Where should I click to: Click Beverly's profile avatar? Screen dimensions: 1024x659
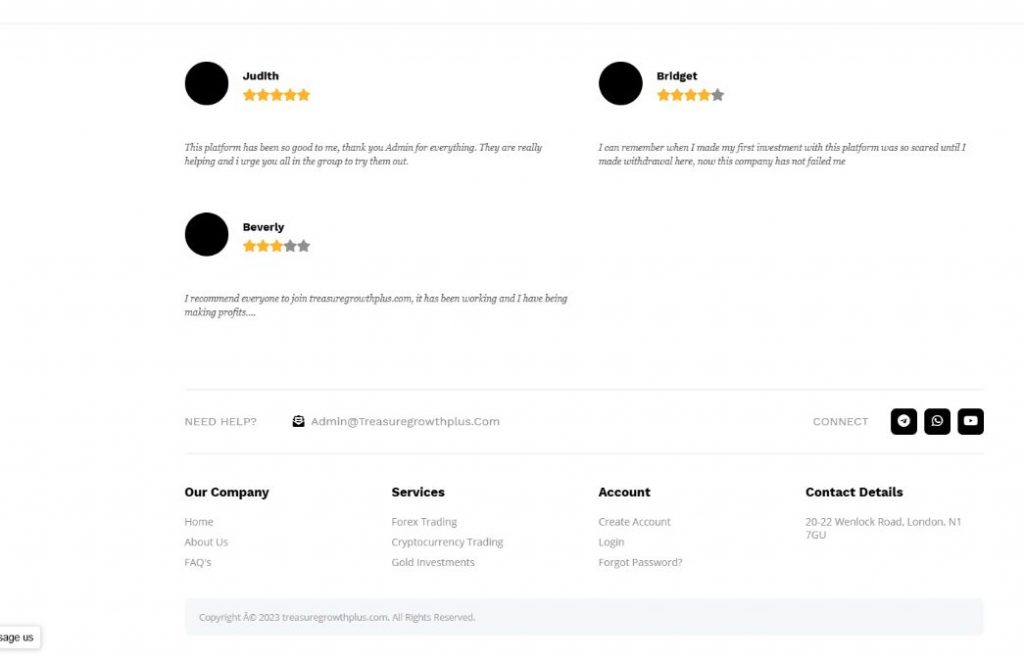pos(207,234)
